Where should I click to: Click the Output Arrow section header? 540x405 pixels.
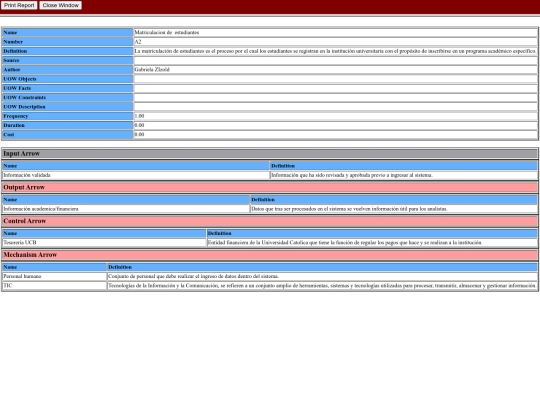coord(270,187)
